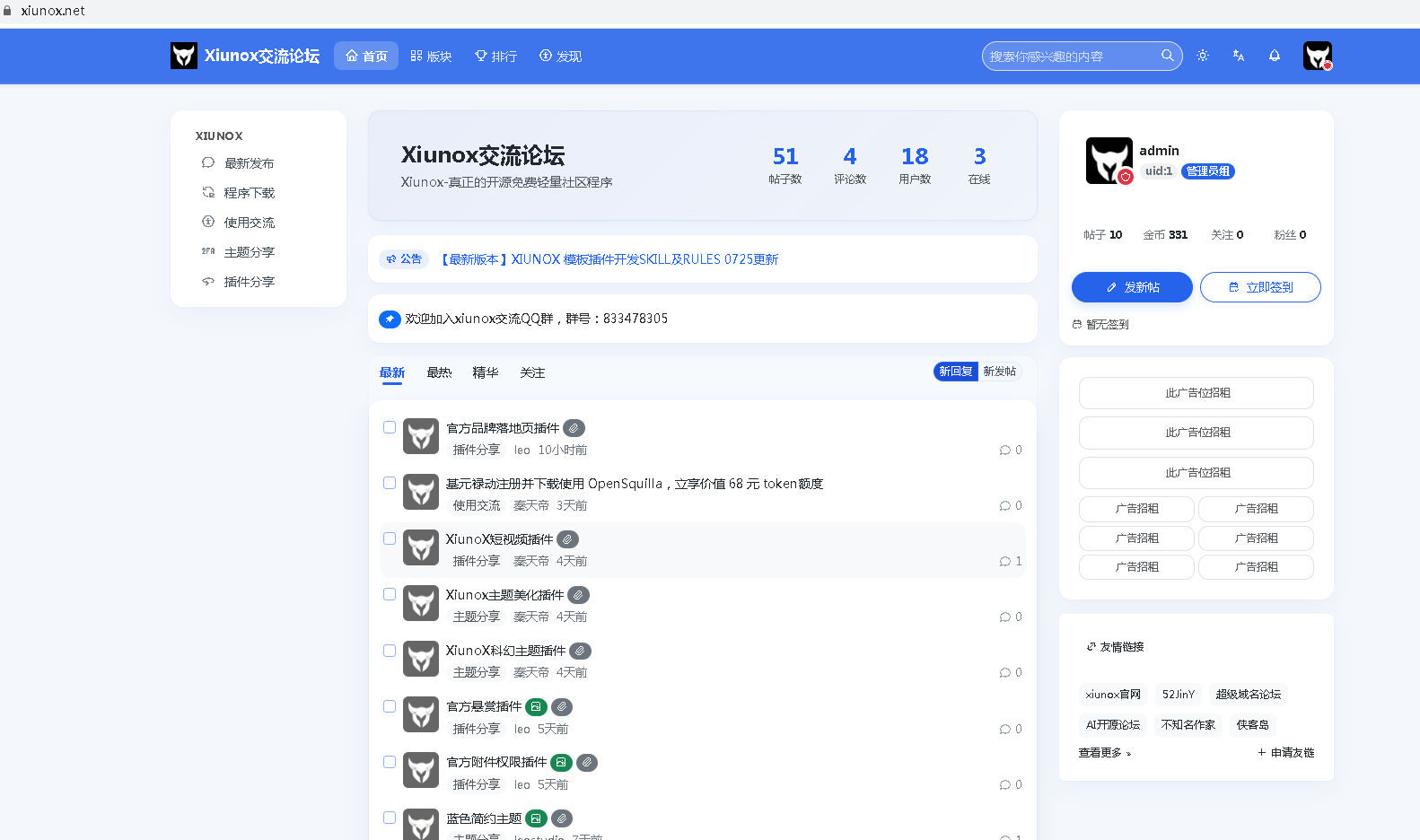Expand 查看更多 friend links

[x=1105, y=753]
